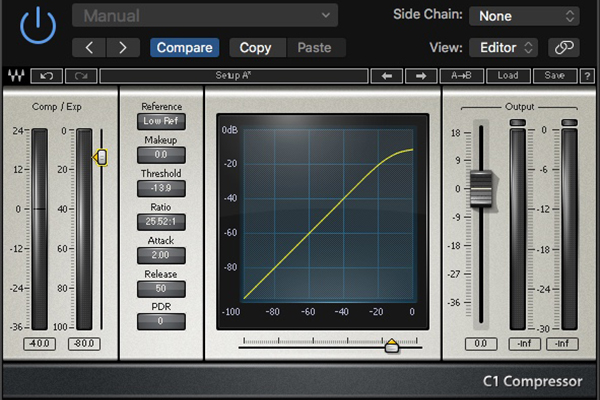Image resolution: width=600 pixels, height=400 pixels.
Task: Reset left output peak -Inf readout
Action: (524, 344)
